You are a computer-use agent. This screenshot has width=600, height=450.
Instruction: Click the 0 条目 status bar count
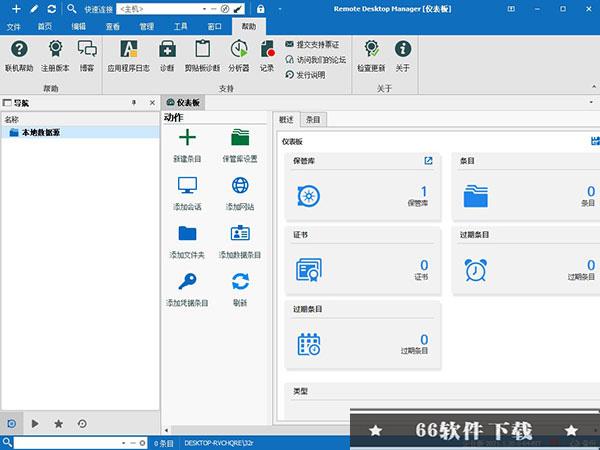[163, 443]
